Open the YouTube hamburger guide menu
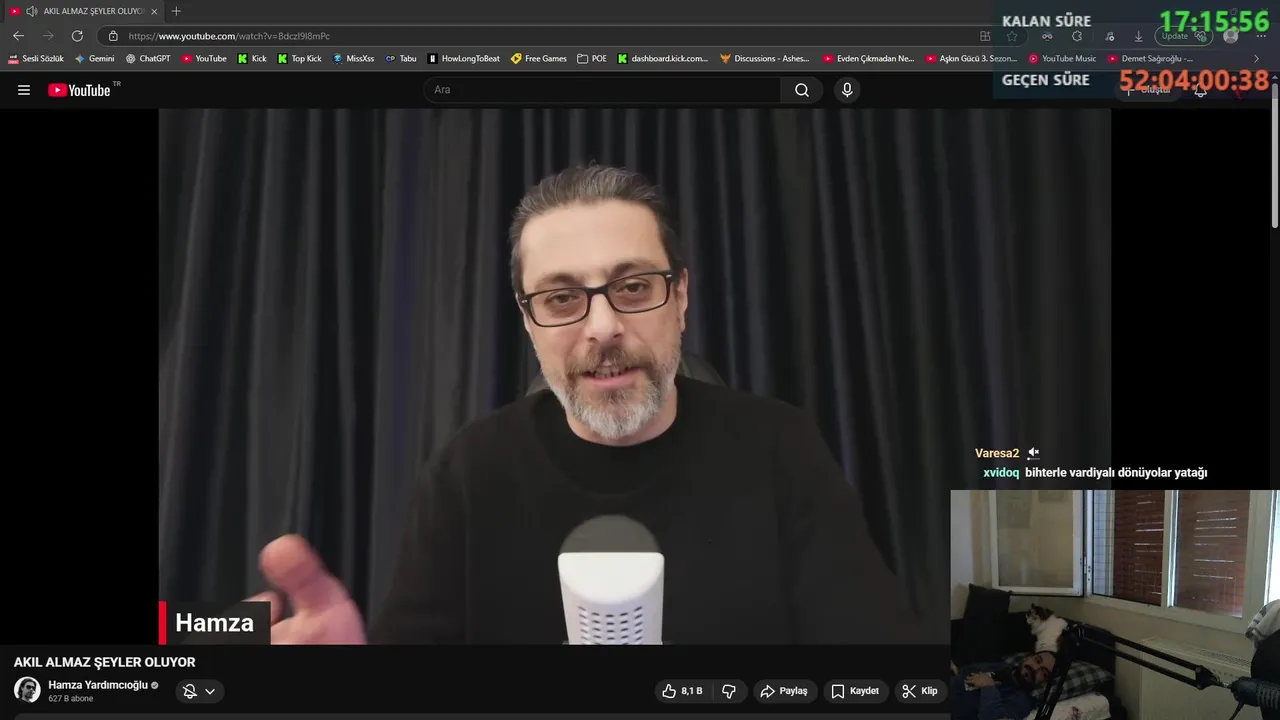Screen dimensions: 1280x720 (x=24, y=90)
